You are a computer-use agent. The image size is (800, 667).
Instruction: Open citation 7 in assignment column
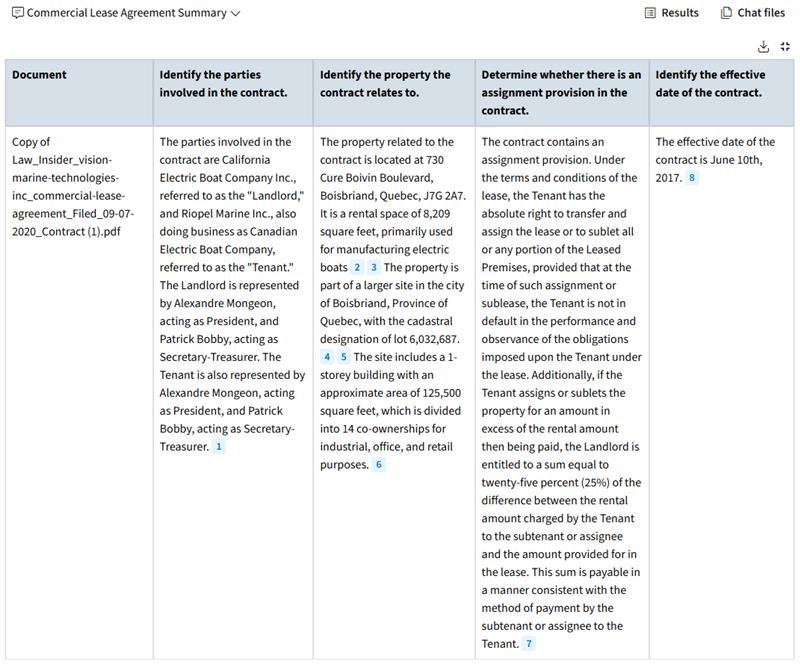529,644
